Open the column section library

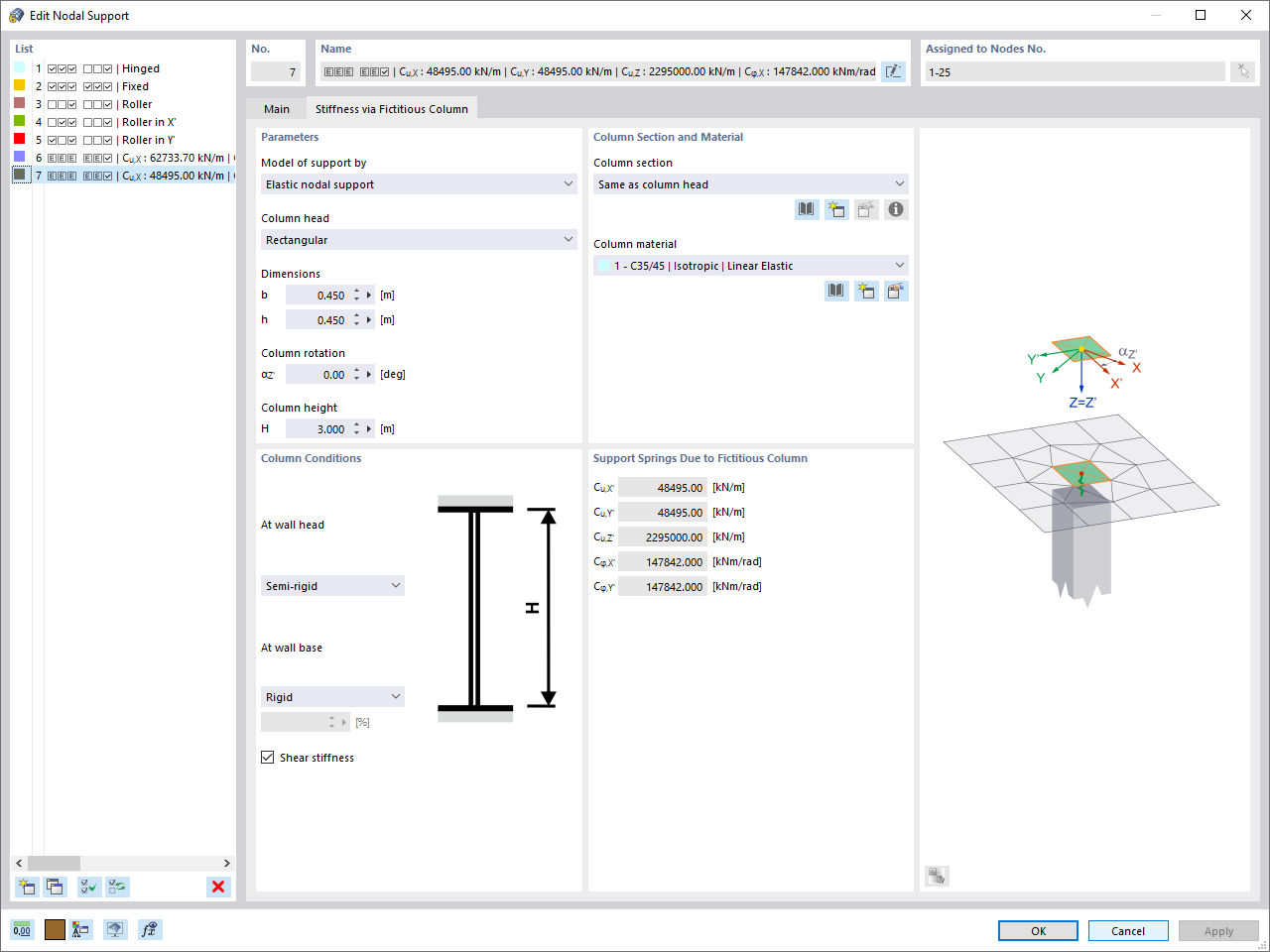tap(807, 209)
